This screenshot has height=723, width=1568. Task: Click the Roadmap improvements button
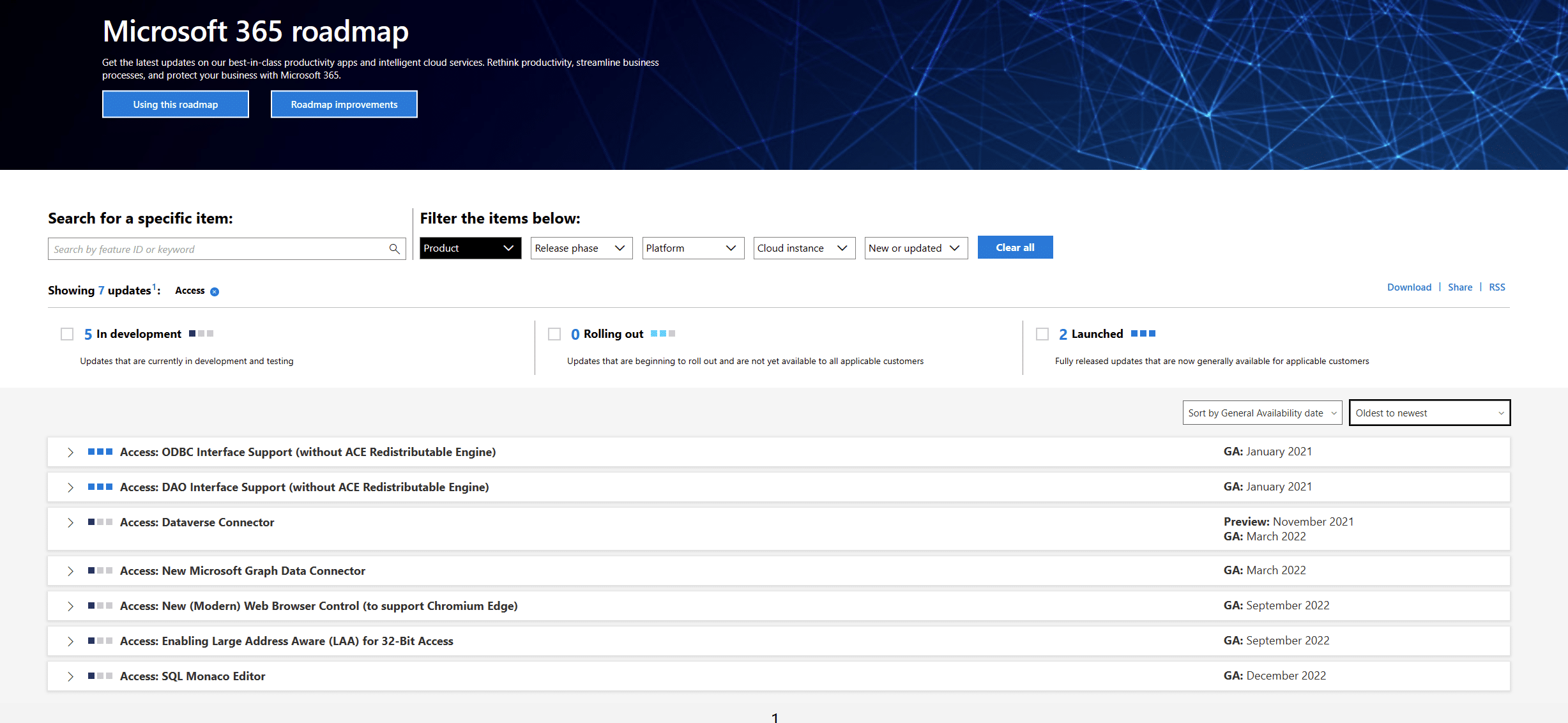click(344, 104)
